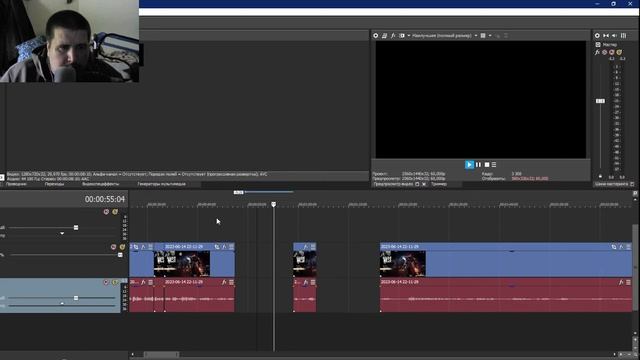Open the mixing console icon
The width and height of the screenshot is (640, 360).
point(623,36)
